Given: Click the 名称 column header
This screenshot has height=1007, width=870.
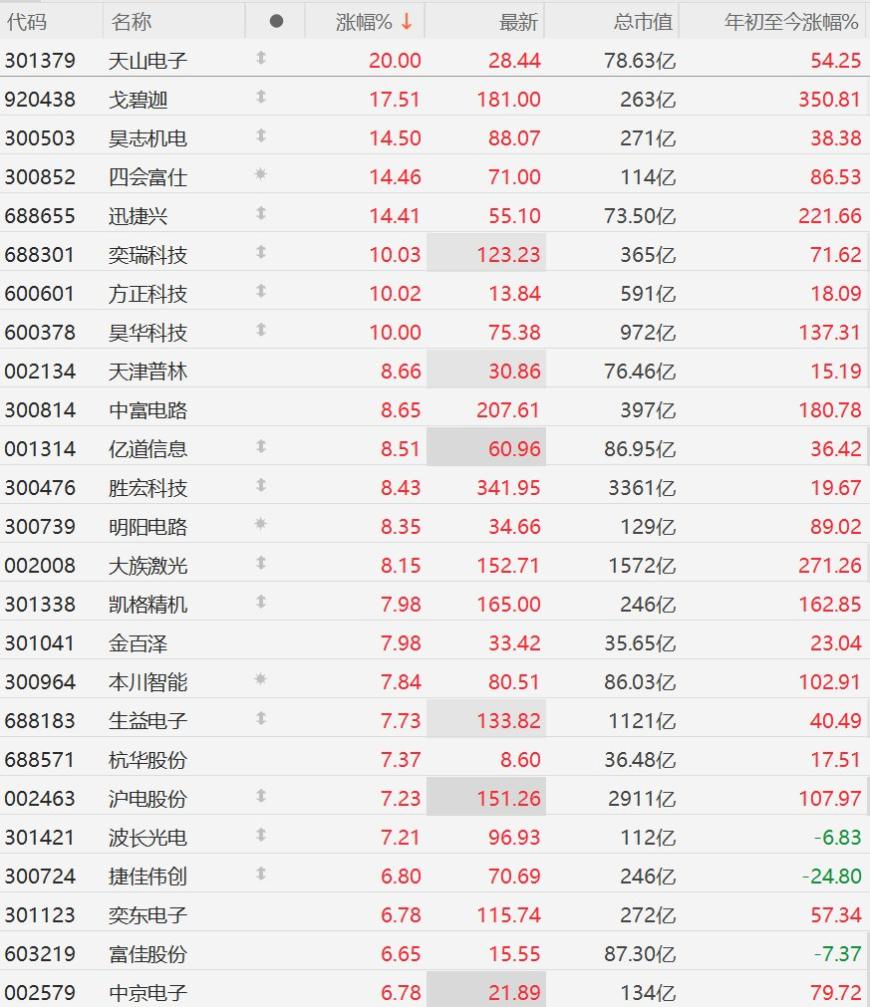Looking at the screenshot, I should click(x=131, y=22).
